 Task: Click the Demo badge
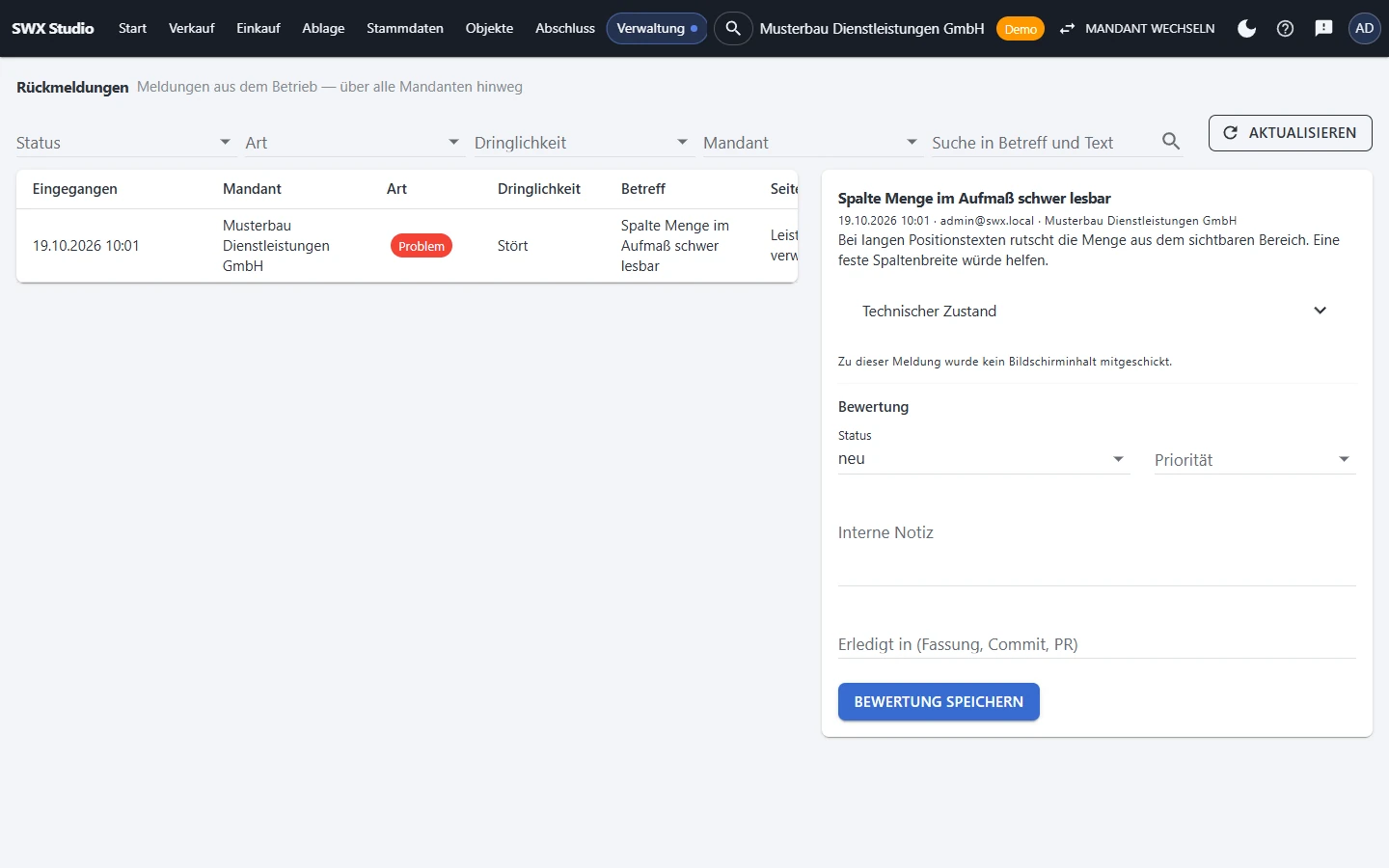[1021, 29]
